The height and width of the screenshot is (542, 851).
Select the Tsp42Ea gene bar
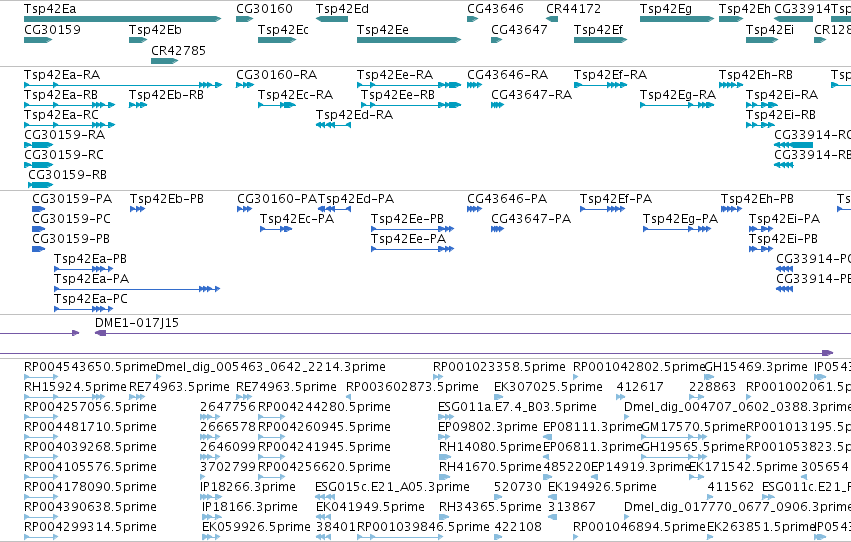(x=123, y=19)
